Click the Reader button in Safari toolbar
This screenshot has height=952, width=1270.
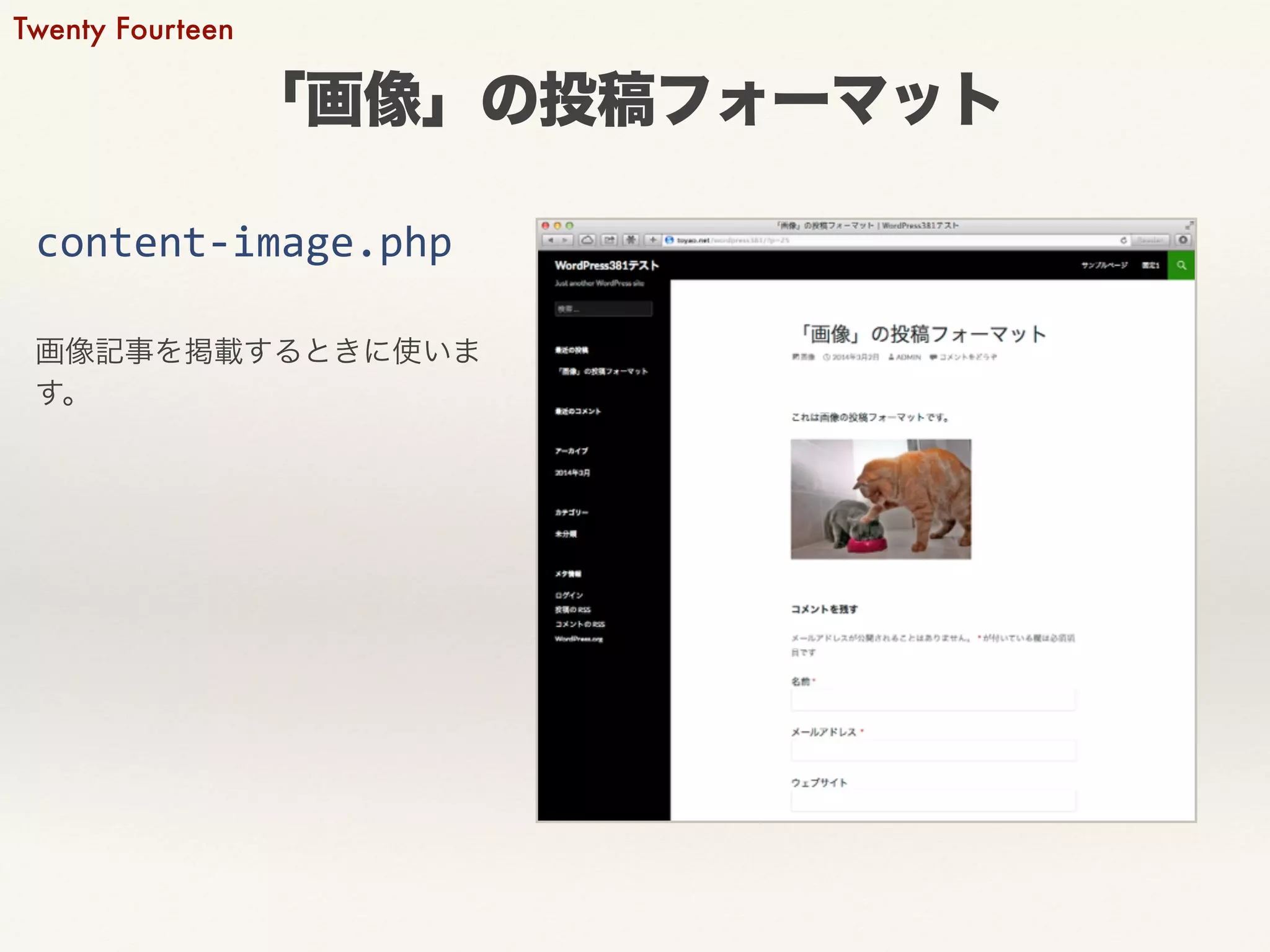tap(1150, 240)
